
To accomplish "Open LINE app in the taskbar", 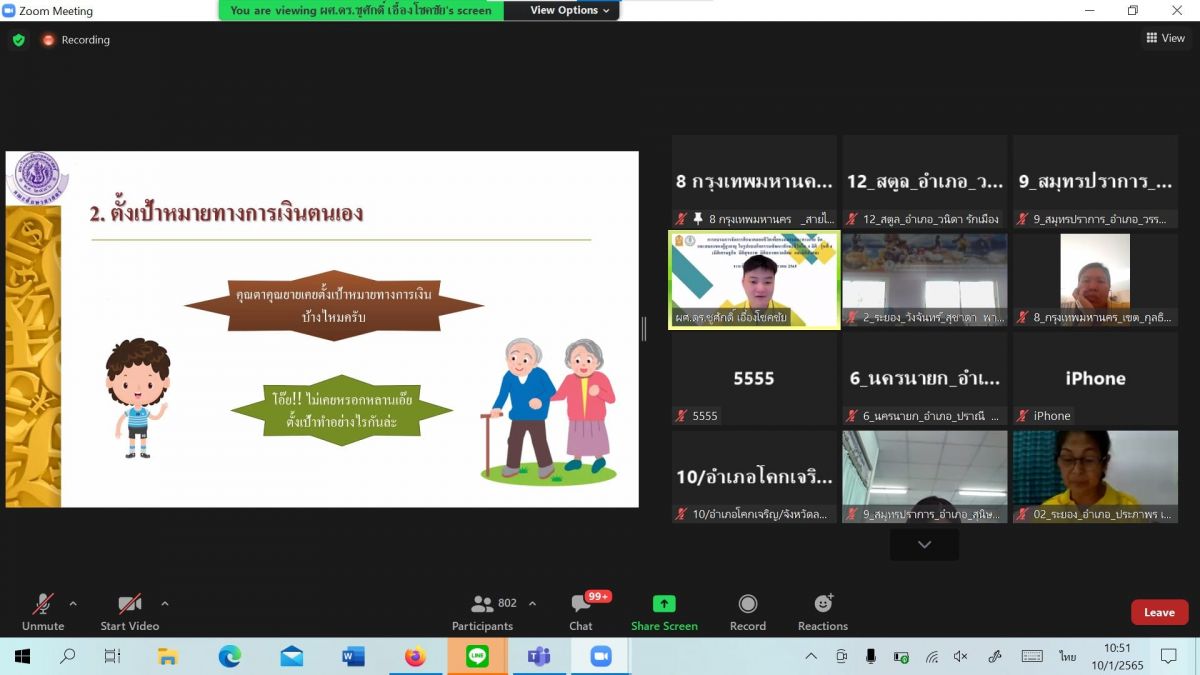I will (x=477, y=656).
